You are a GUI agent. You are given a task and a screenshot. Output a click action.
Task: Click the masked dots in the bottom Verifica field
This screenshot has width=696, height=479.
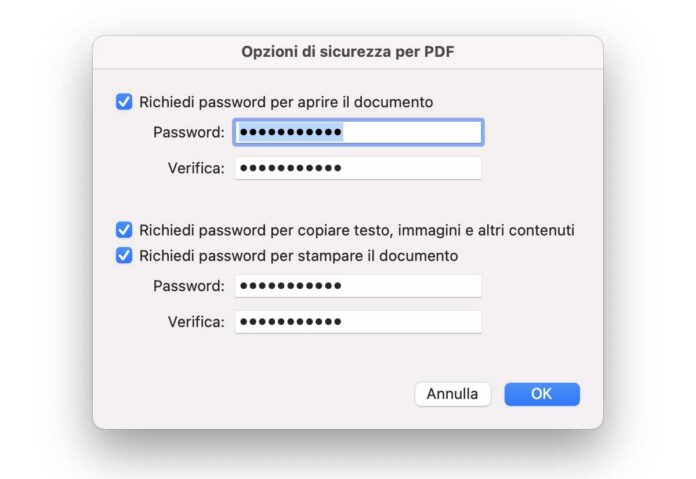coord(291,322)
